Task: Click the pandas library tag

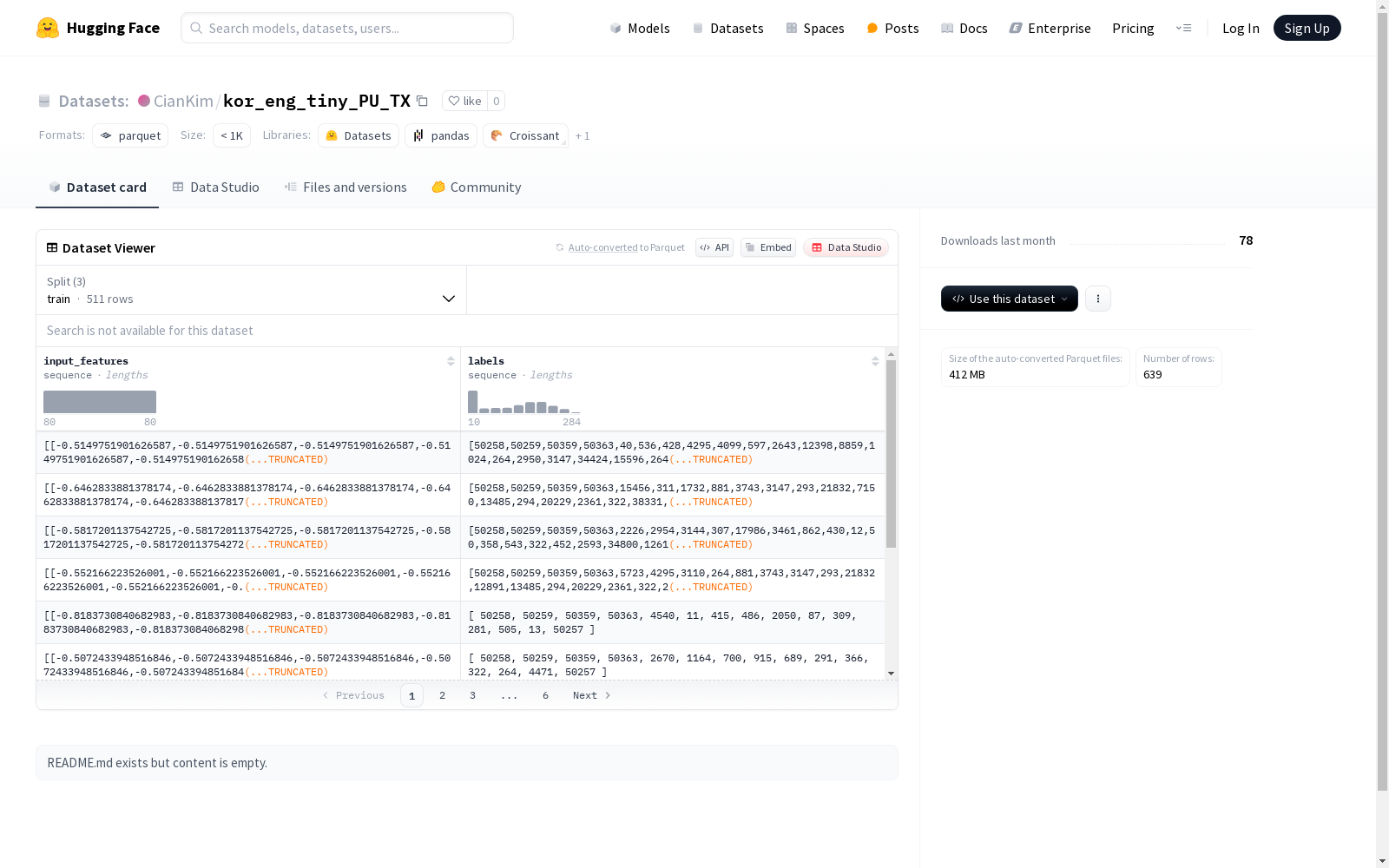Action: 441,135
